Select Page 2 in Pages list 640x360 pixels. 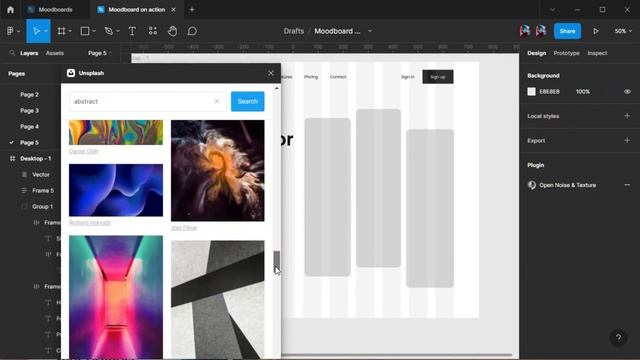29,94
